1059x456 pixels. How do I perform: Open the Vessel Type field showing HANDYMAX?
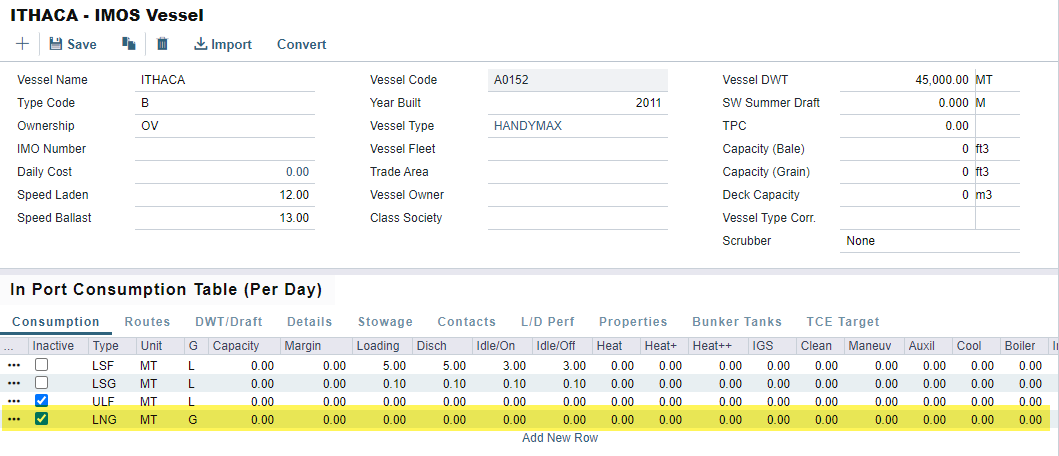(576, 126)
